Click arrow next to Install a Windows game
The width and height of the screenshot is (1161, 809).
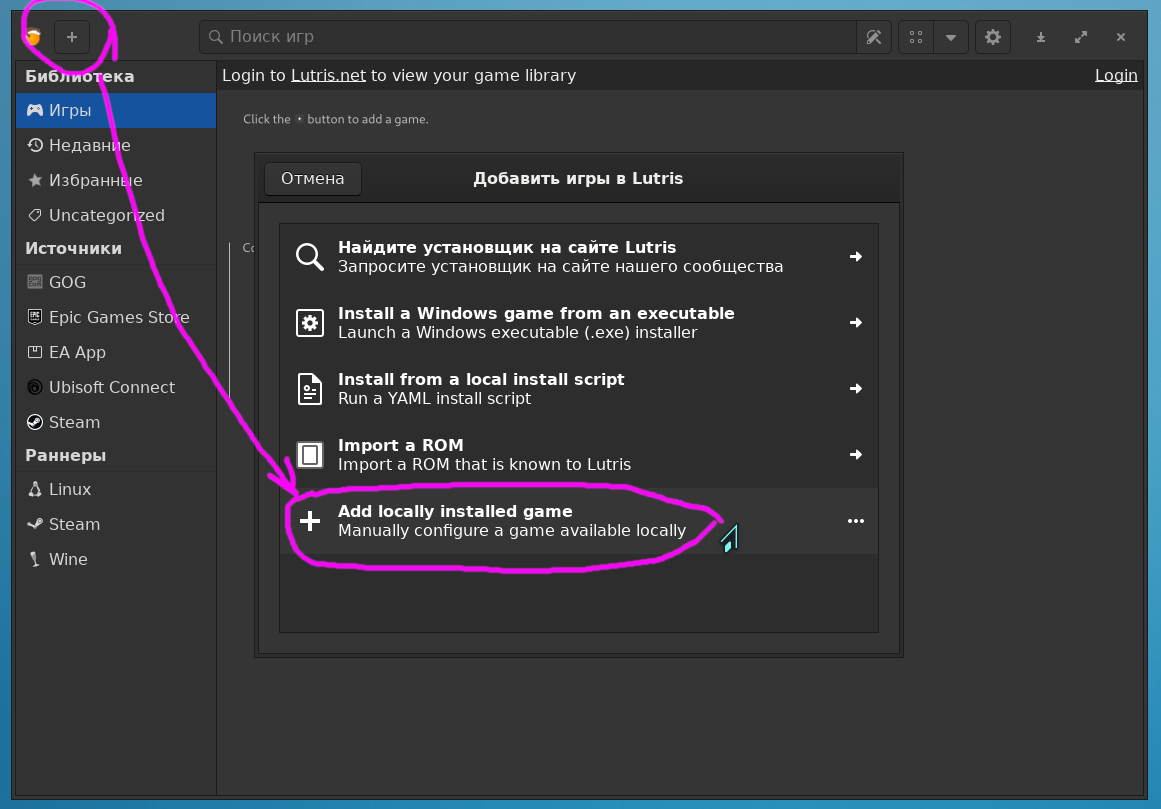pos(856,323)
